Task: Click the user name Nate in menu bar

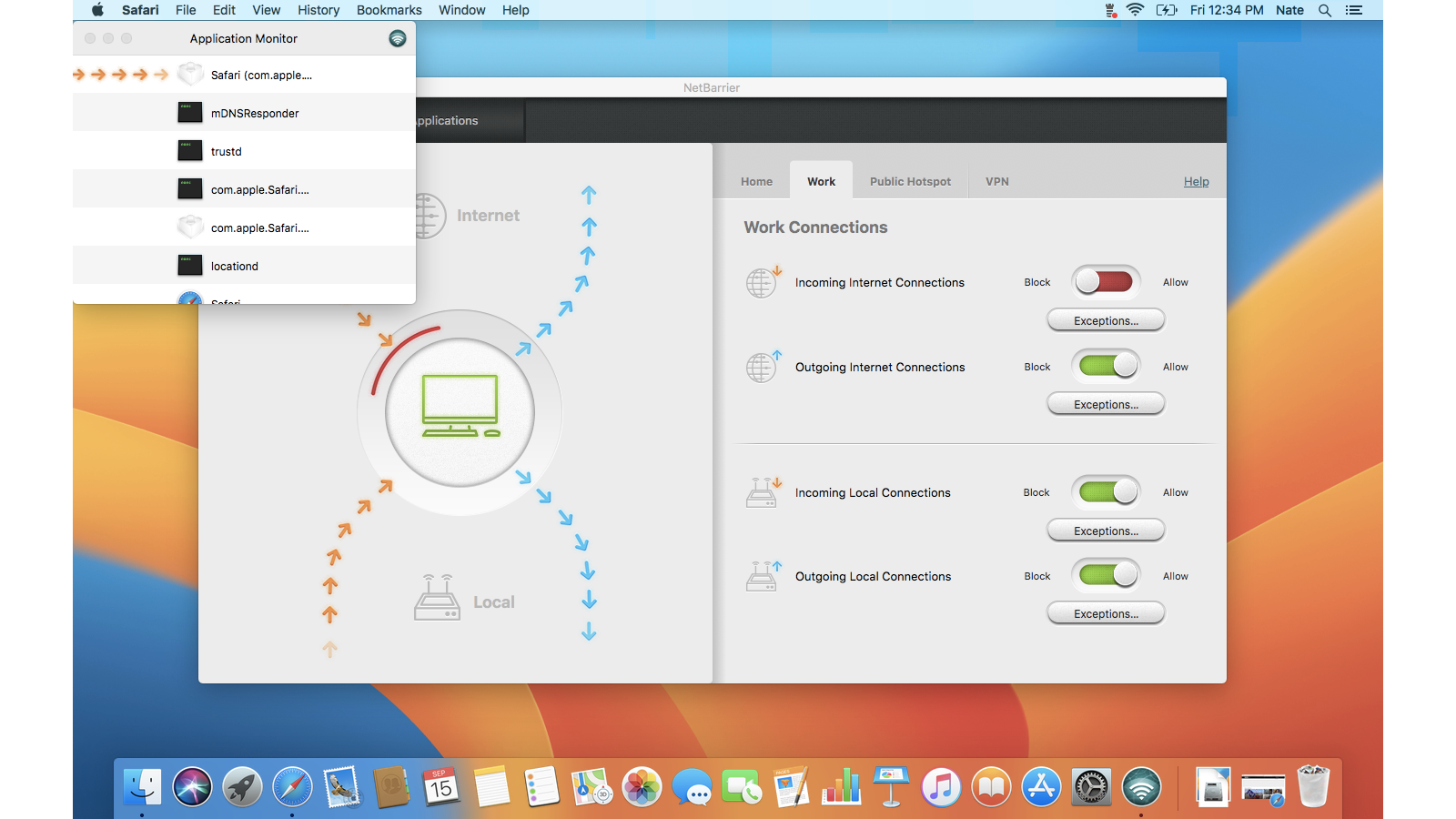Action: (x=1289, y=10)
